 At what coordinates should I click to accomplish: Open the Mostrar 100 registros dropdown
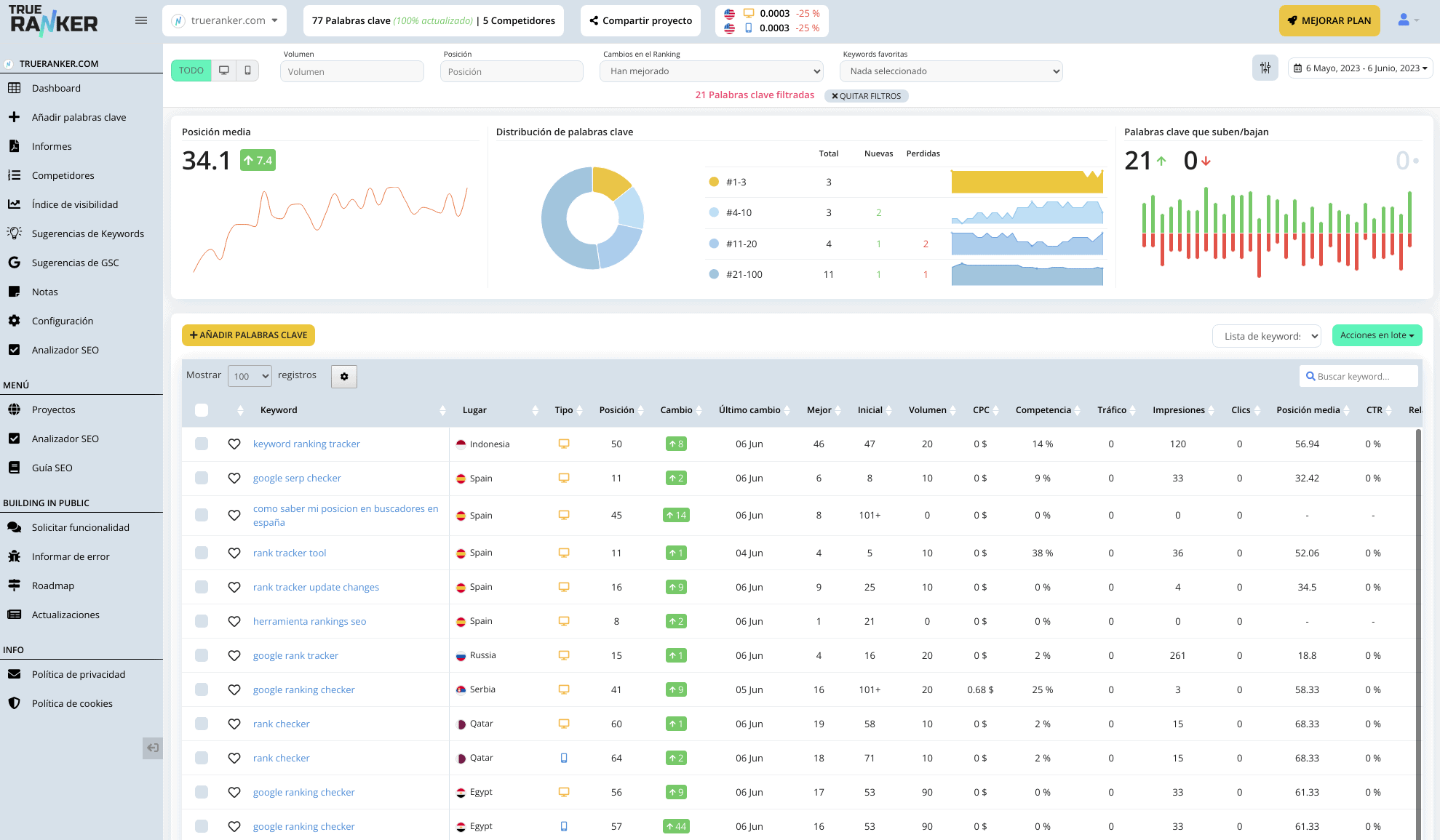[x=250, y=376]
